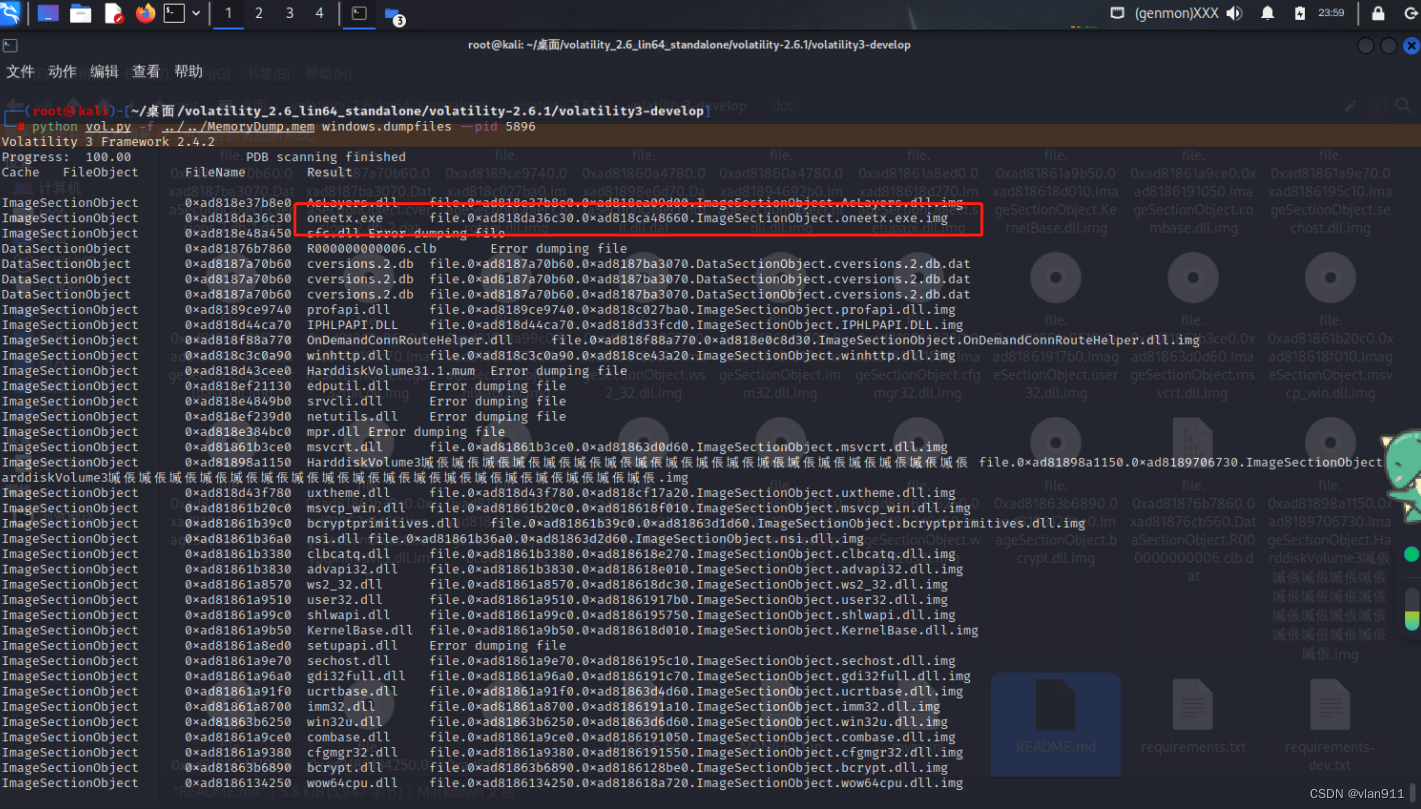Click the vertical gauge under the mascot

pos(1411,609)
